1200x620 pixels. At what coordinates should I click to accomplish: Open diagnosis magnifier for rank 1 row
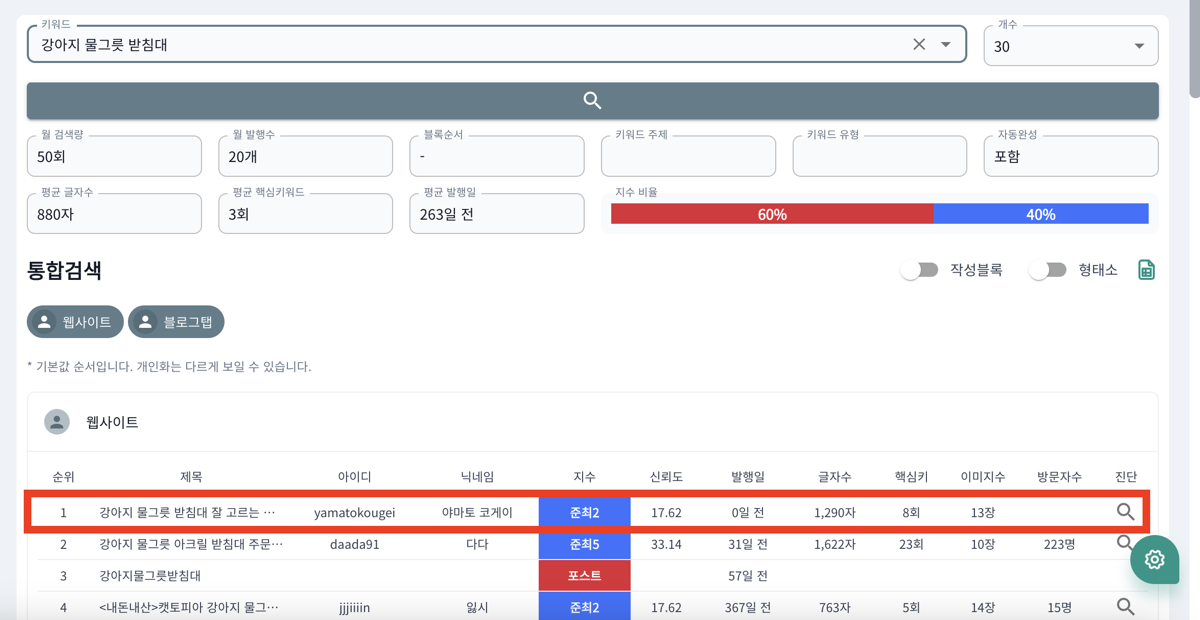[x=1125, y=512]
